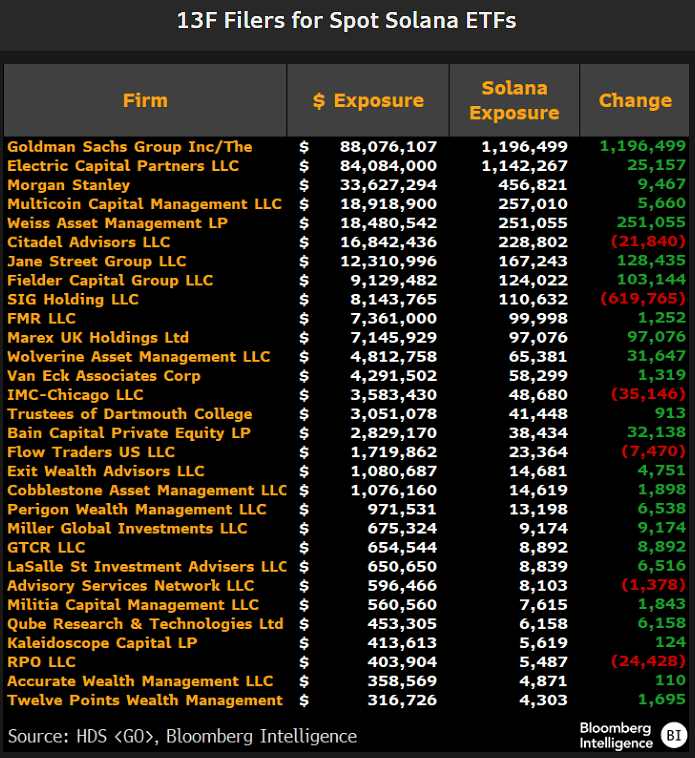Click Weiss Asset Management LP

click(x=117, y=223)
